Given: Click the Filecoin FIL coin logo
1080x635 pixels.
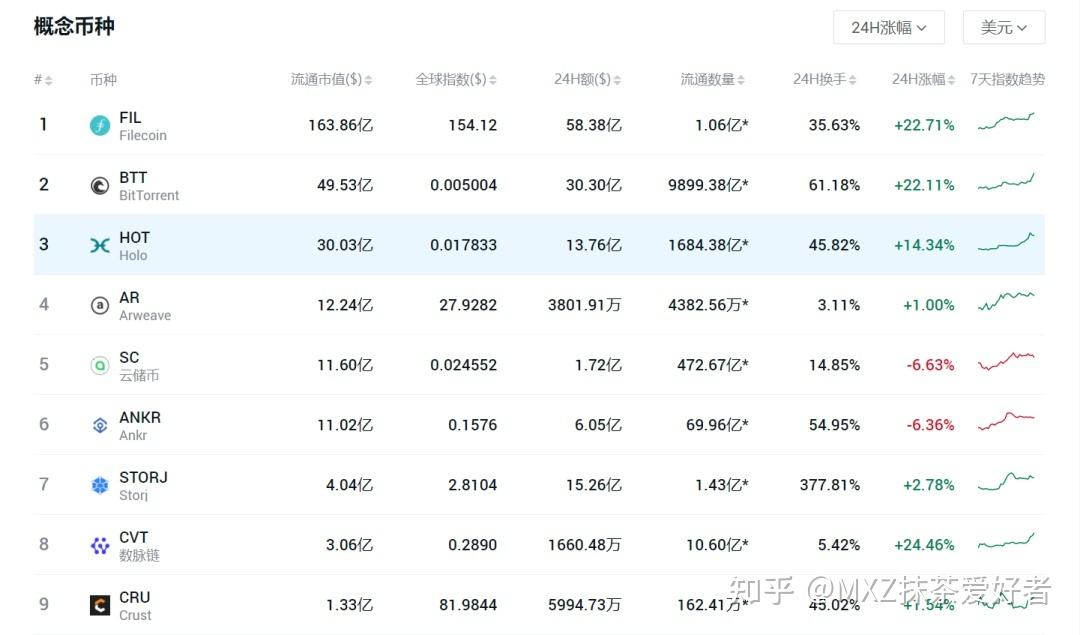Looking at the screenshot, I should [x=100, y=125].
